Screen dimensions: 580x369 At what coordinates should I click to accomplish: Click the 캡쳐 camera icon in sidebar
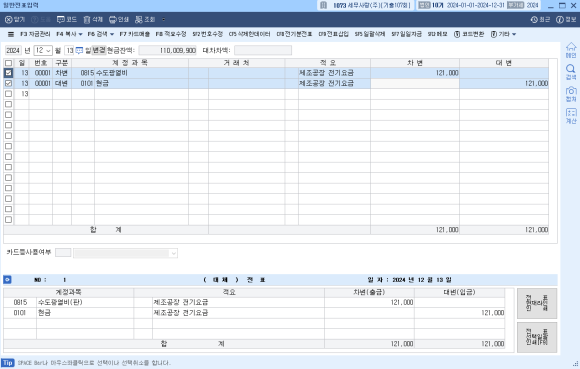[571, 91]
